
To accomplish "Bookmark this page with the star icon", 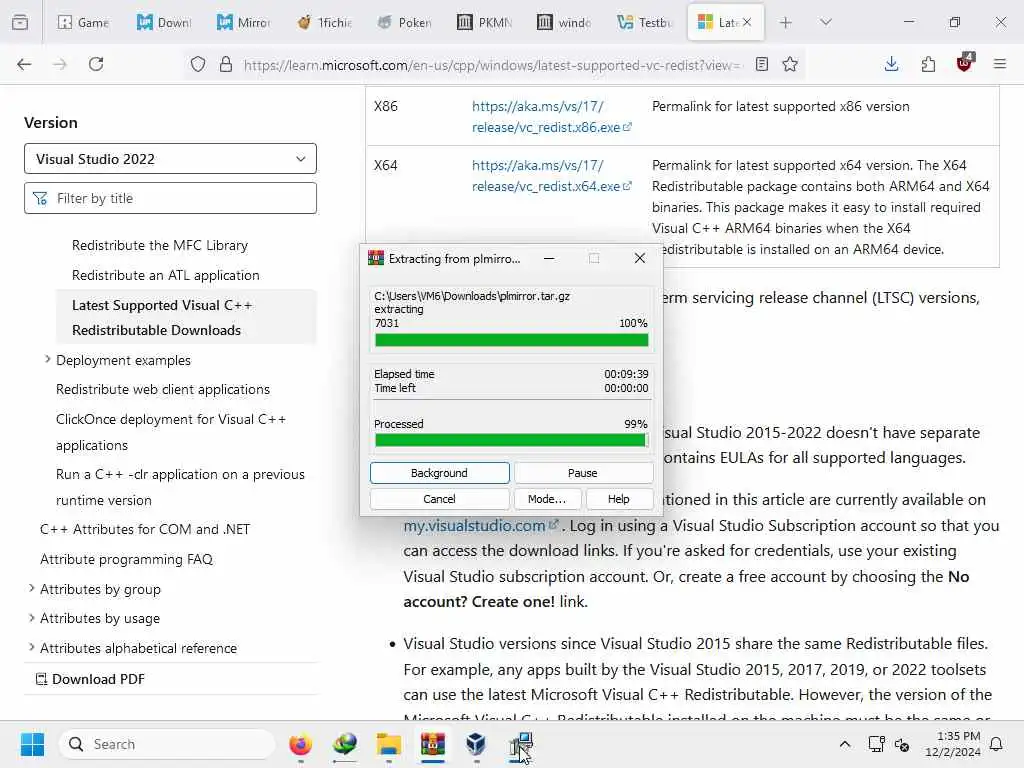I will click(790, 64).
